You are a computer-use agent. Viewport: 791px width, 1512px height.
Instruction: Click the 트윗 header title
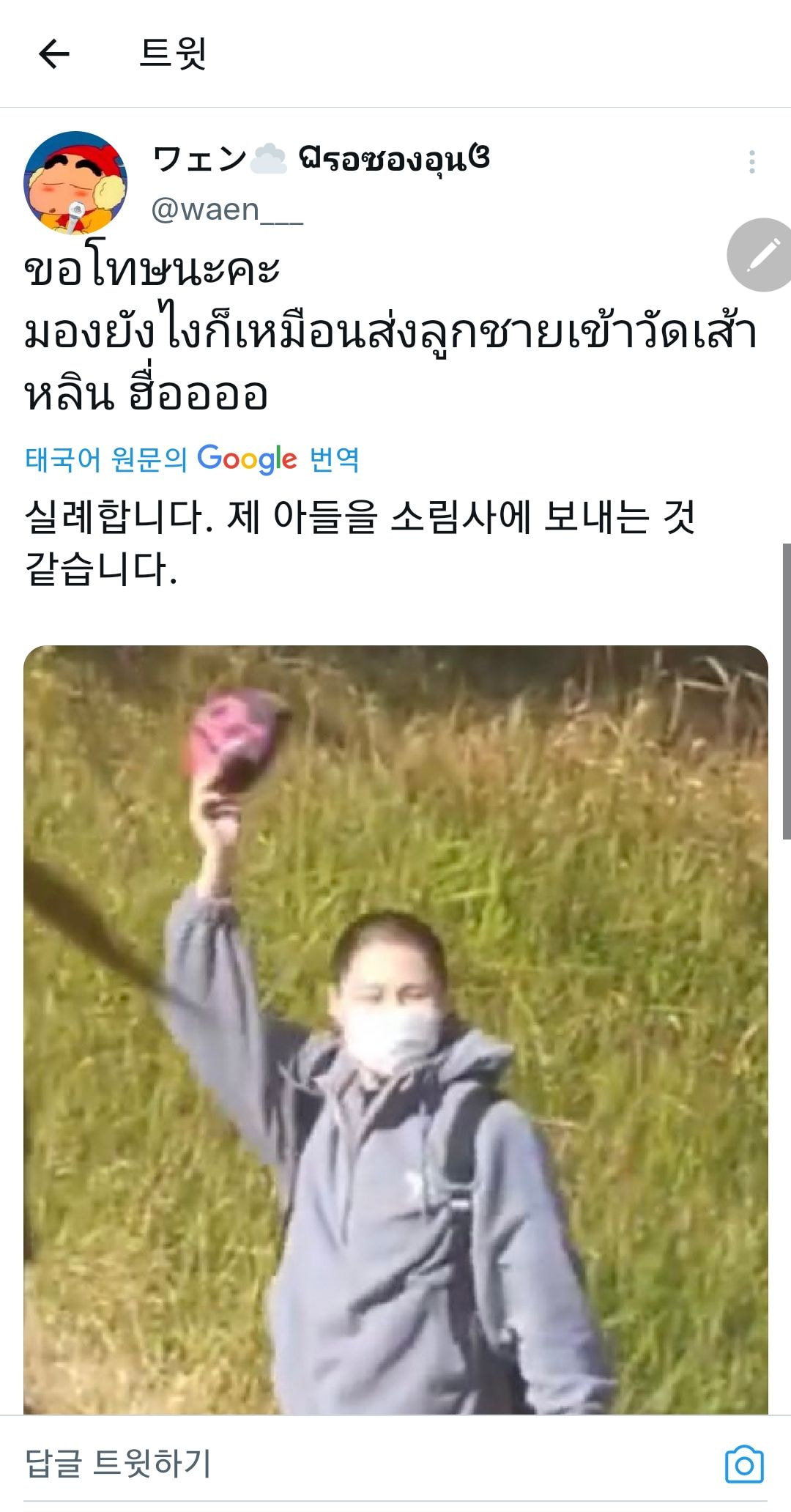[173, 53]
